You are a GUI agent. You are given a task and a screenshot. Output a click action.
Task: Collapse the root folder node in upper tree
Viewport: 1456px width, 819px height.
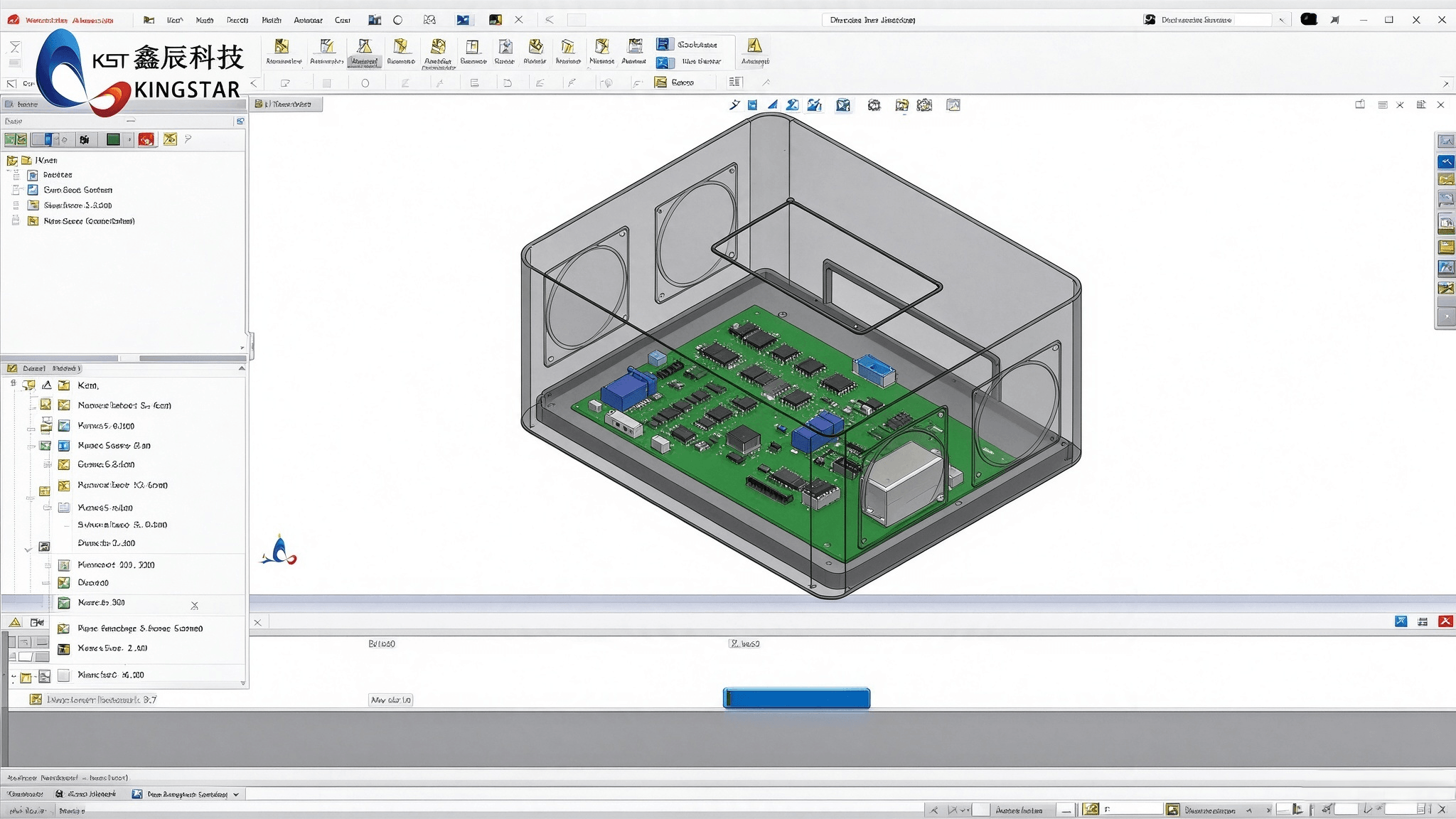point(12,161)
